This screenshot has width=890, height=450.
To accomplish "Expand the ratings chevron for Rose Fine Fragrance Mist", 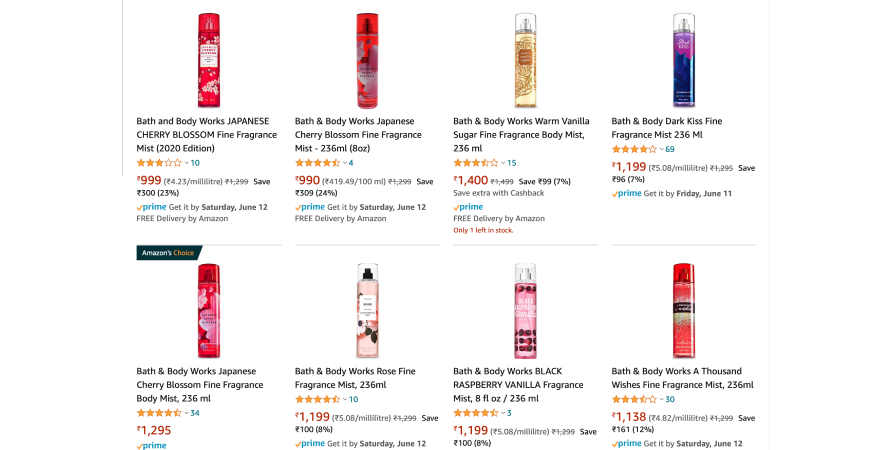I will [x=344, y=399].
